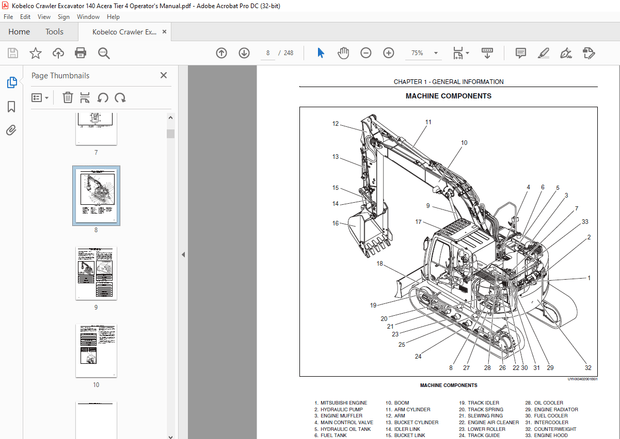Click legend entry MITSUBISHI ENGINE
Viewport: 620px width, 439px height.
(x=343, y=403)
